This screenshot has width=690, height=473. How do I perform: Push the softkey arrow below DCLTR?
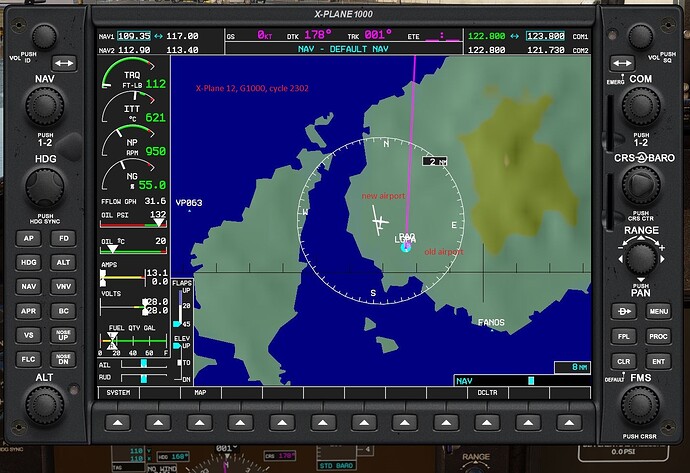pos(486,423)
